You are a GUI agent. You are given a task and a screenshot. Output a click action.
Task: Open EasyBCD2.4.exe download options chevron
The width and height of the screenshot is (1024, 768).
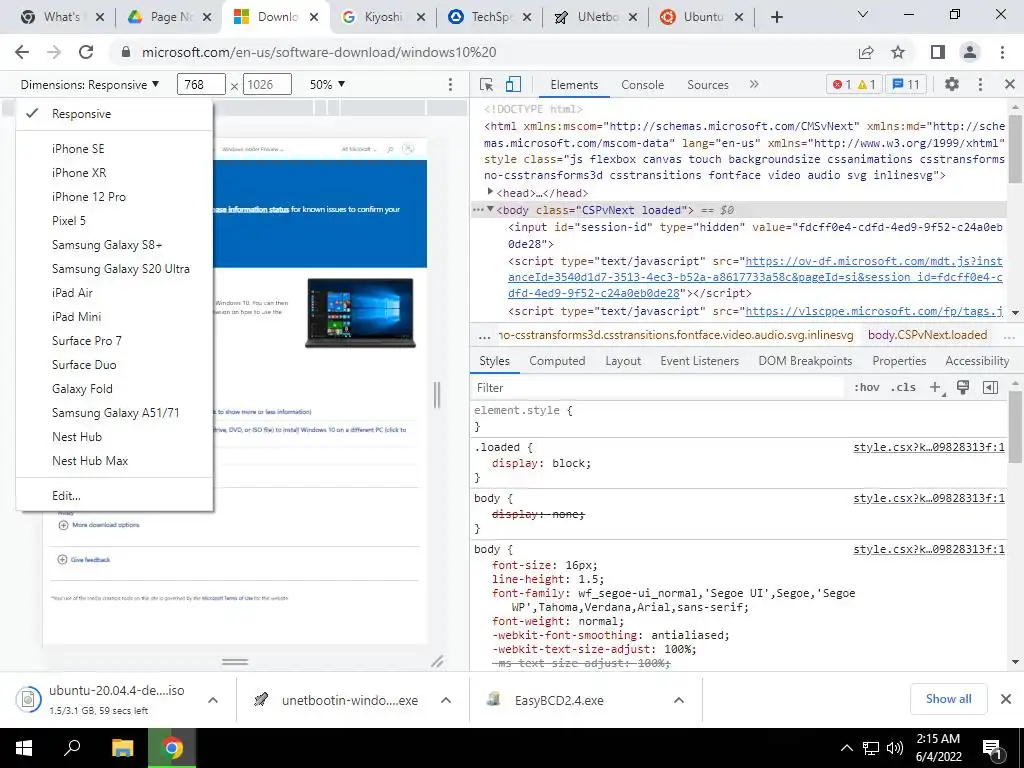click(679, 700)
